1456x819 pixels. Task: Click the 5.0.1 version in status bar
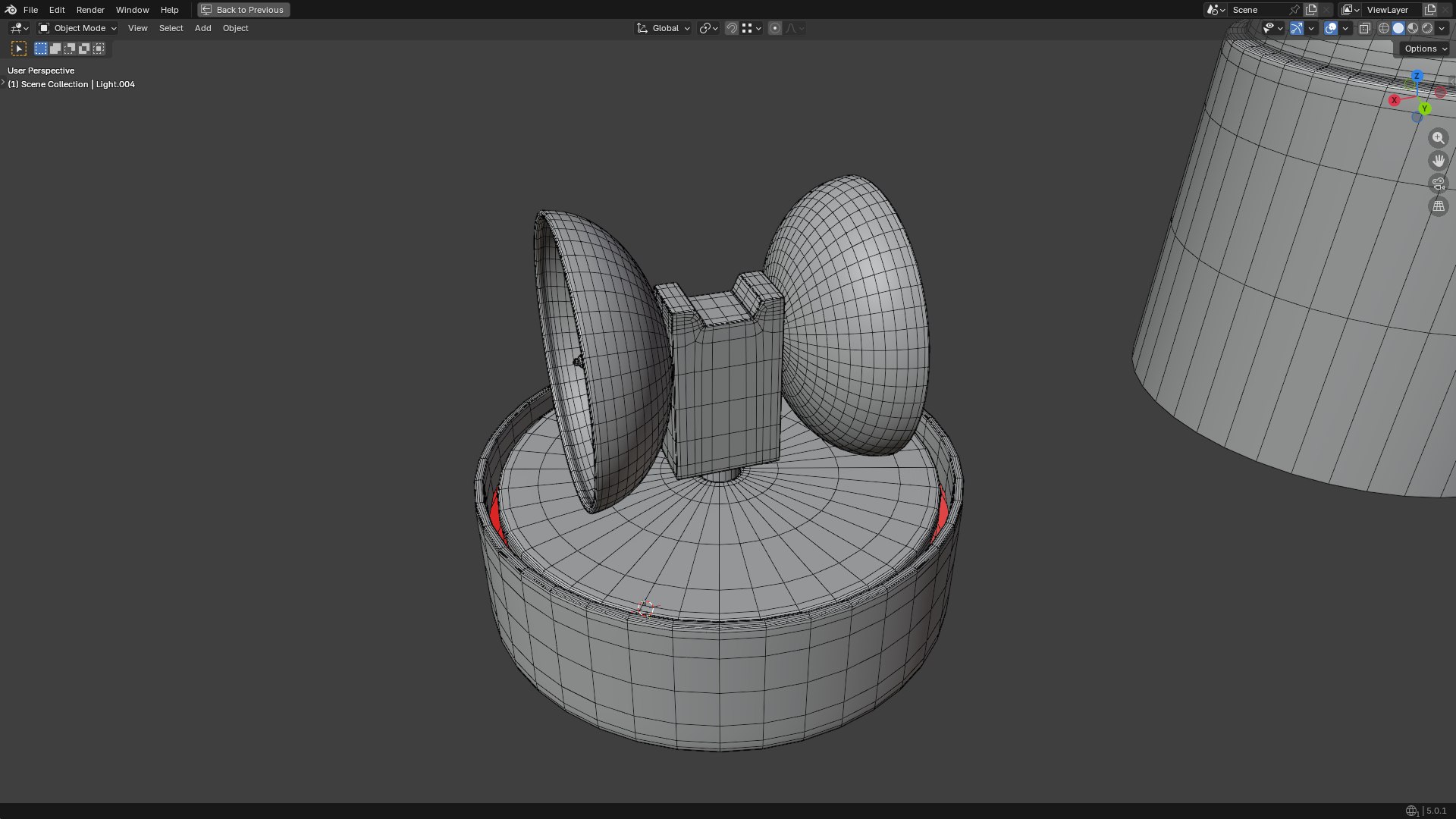[x=1436, y=811]
